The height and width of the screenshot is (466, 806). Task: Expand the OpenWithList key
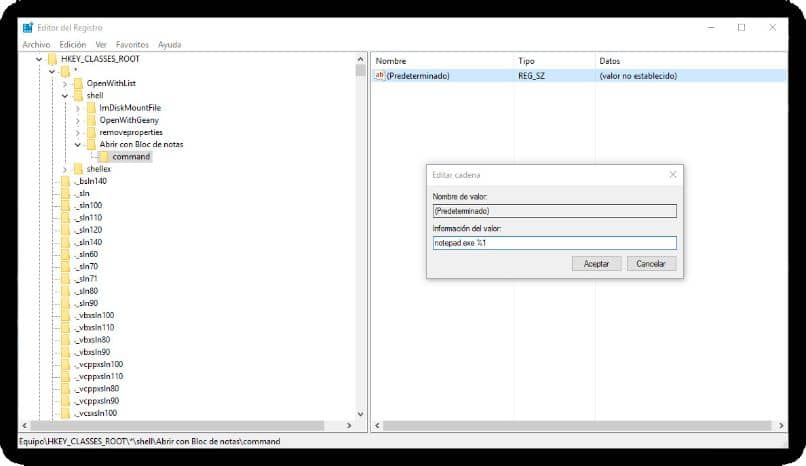(x=65, y=83)
